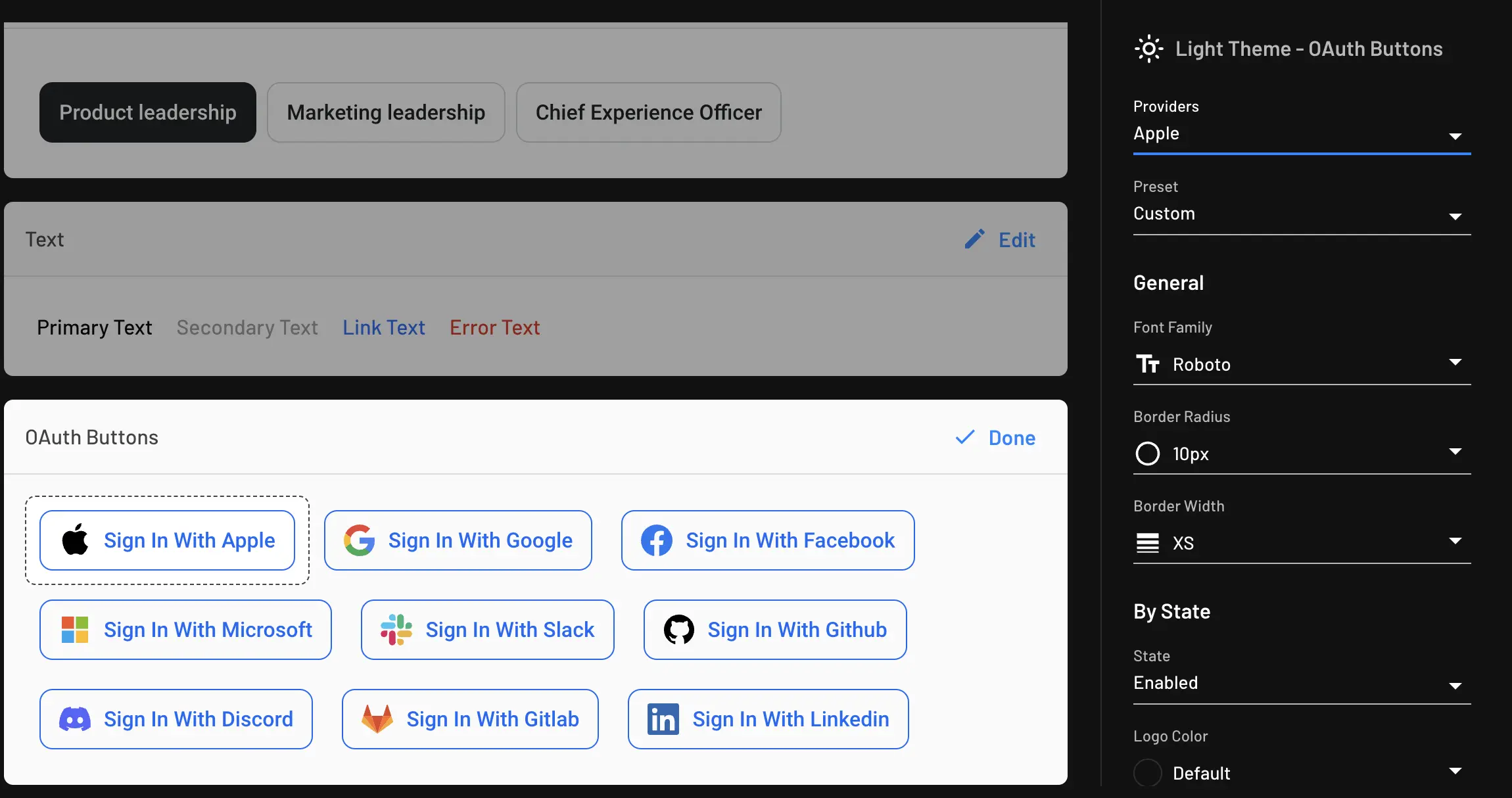
Task: Toggle selection of Sign In With Discord
Action: point(176,718)
